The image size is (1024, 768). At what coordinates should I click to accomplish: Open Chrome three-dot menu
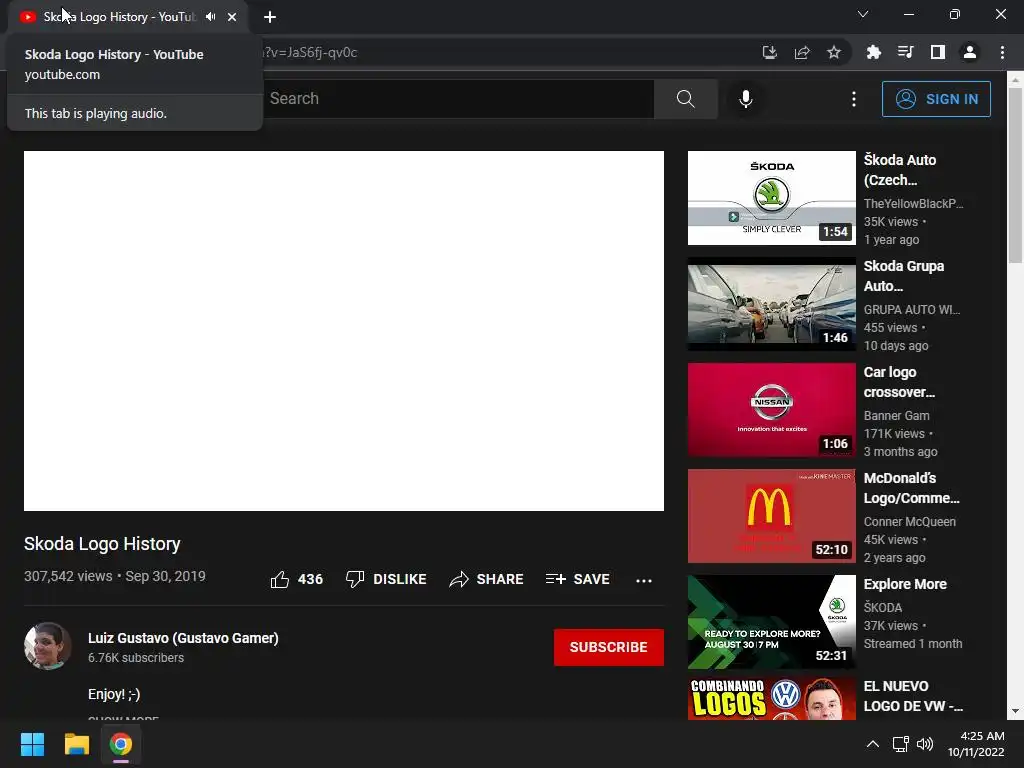pyautogui.click(x=1002, y=52)
